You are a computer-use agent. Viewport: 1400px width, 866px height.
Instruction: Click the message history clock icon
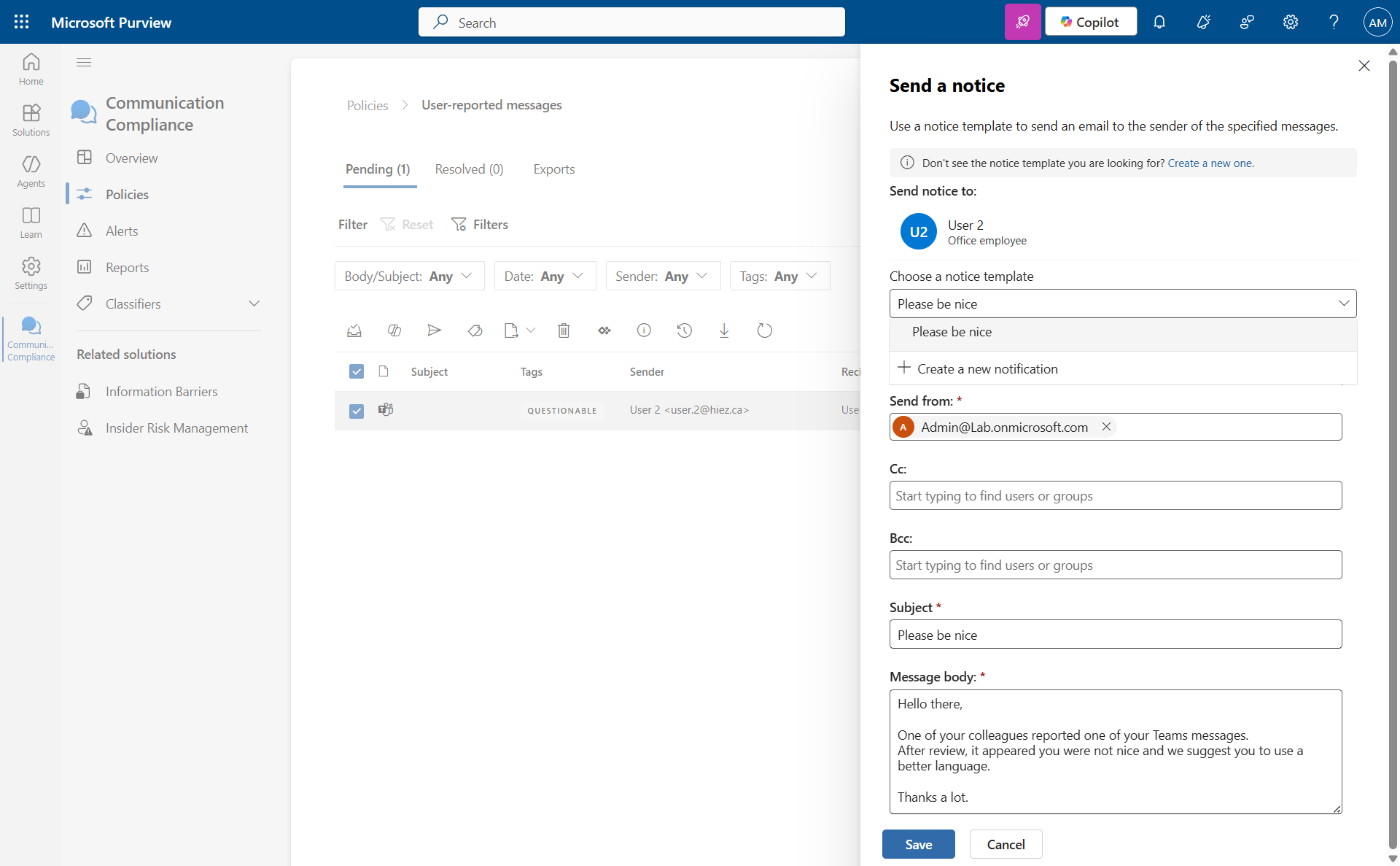[x=684, y=330]
